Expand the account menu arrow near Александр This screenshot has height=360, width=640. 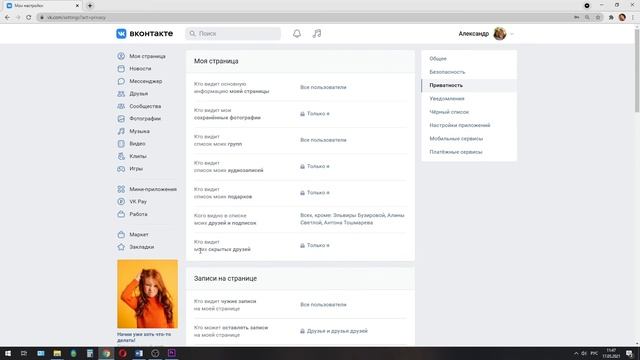coord(512,34)
